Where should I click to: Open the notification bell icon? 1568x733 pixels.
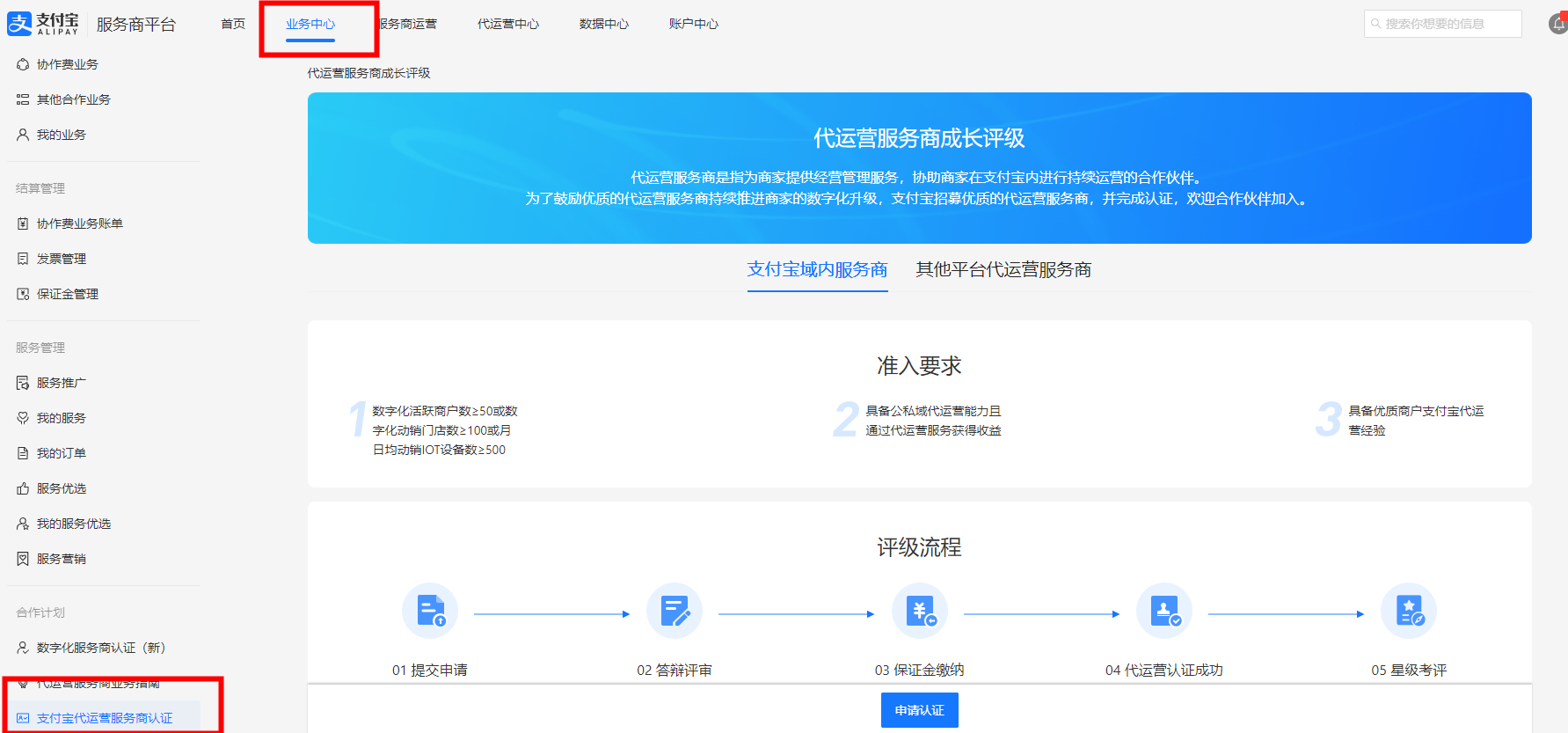pyautogui.click(x=1558, y=24)
